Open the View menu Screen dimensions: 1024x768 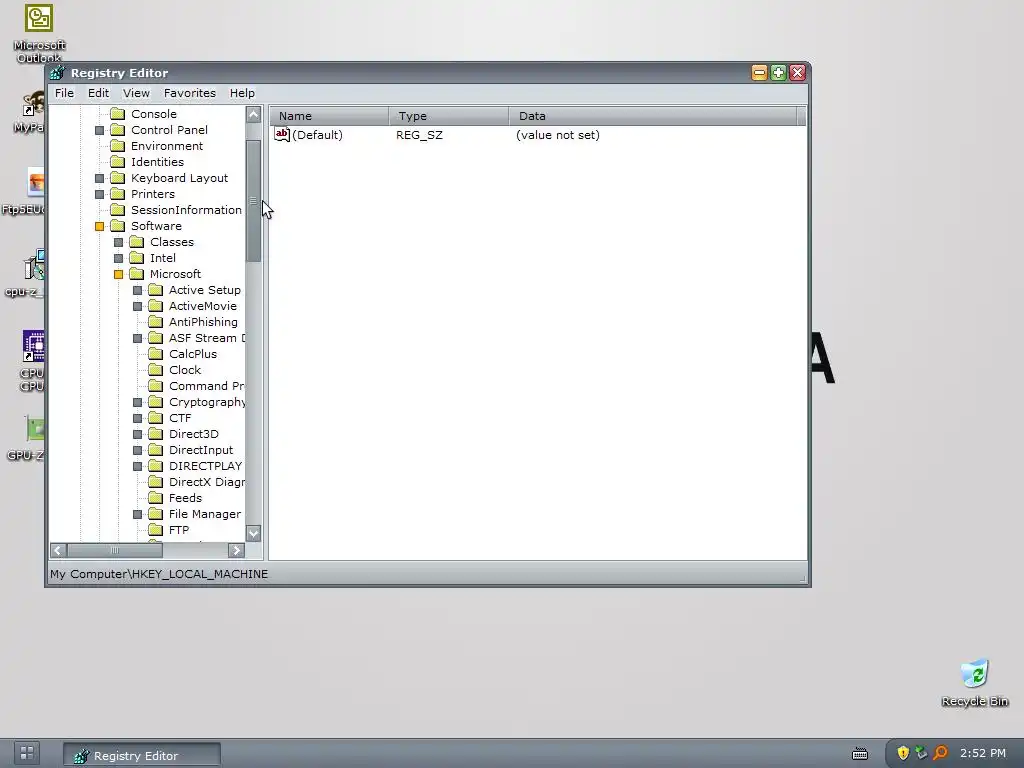136,93
